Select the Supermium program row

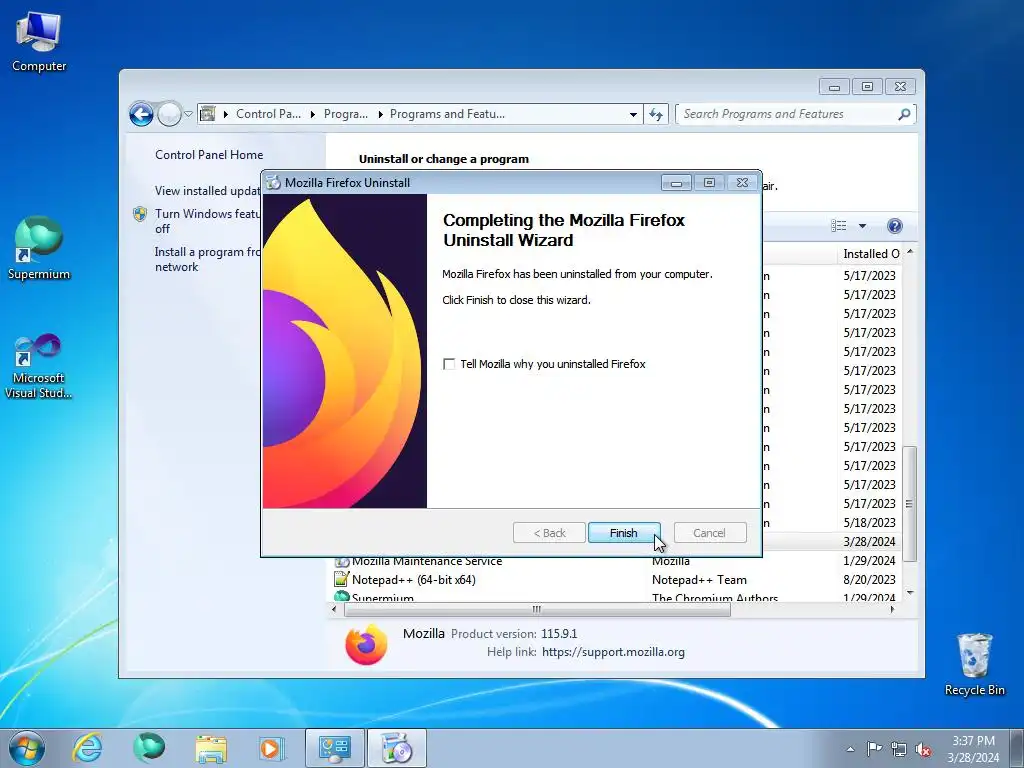(x=614, y=596)
